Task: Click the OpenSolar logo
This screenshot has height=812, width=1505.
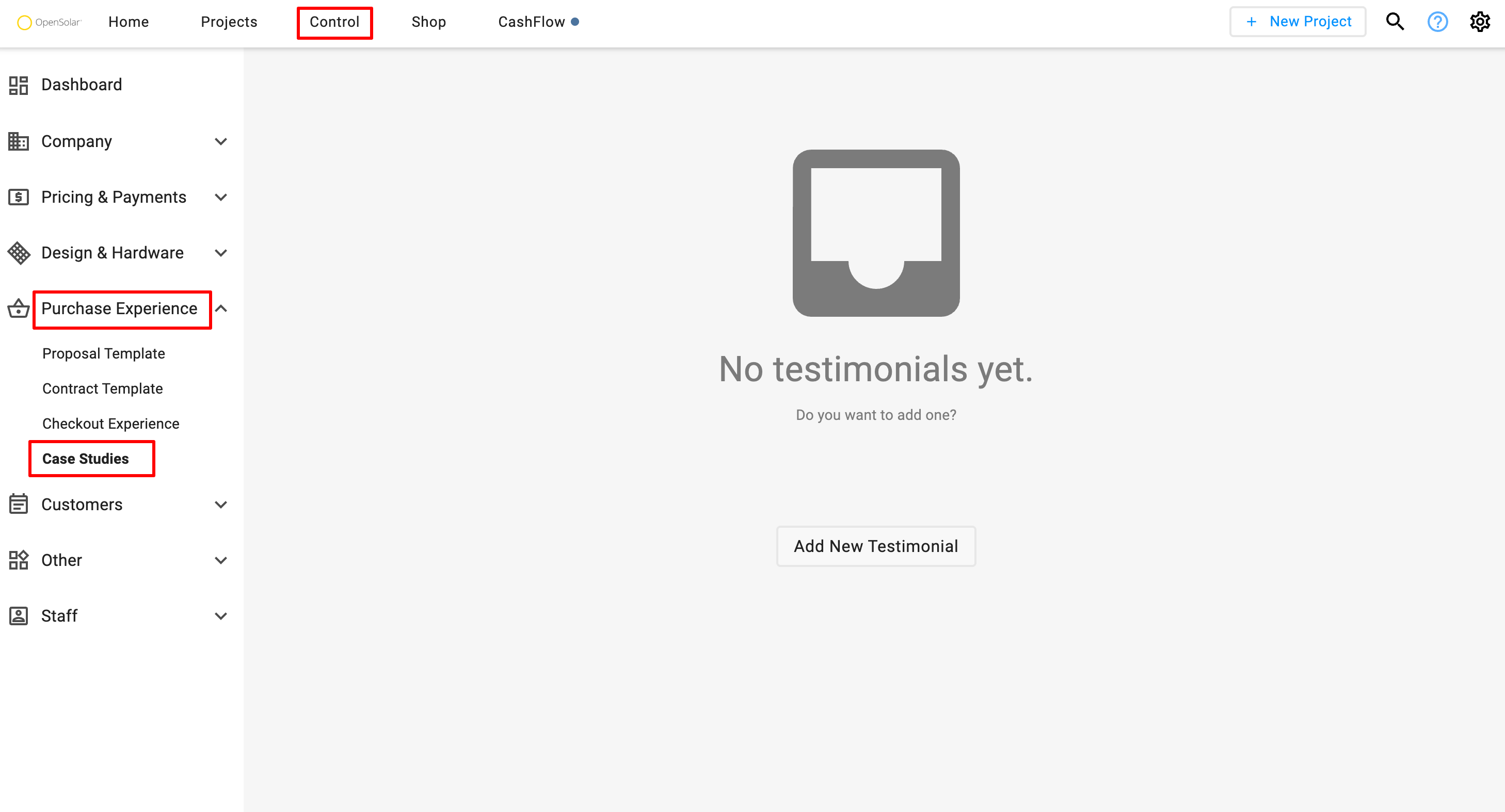Action: [x=49, y=22]
